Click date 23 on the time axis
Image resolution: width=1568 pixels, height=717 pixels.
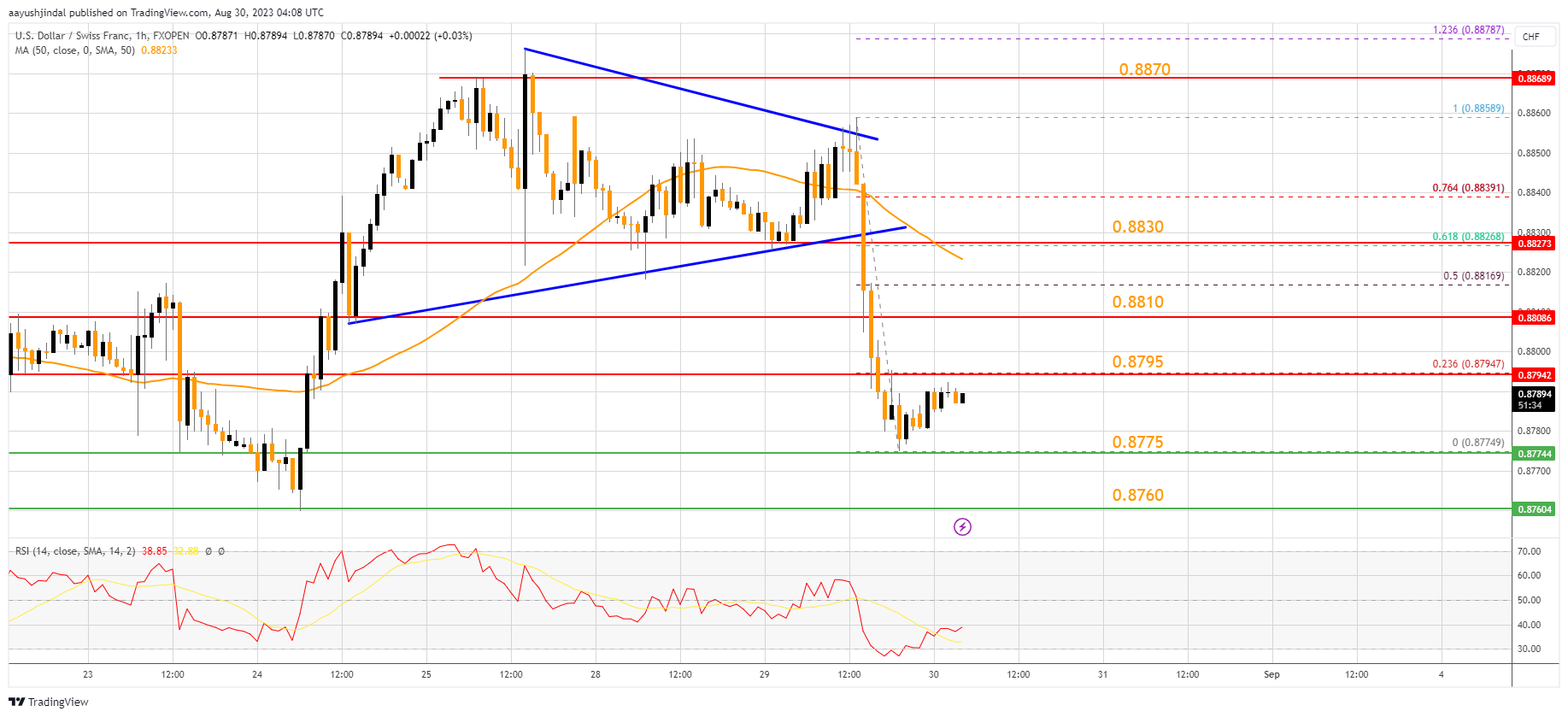[x=88, y=674]
